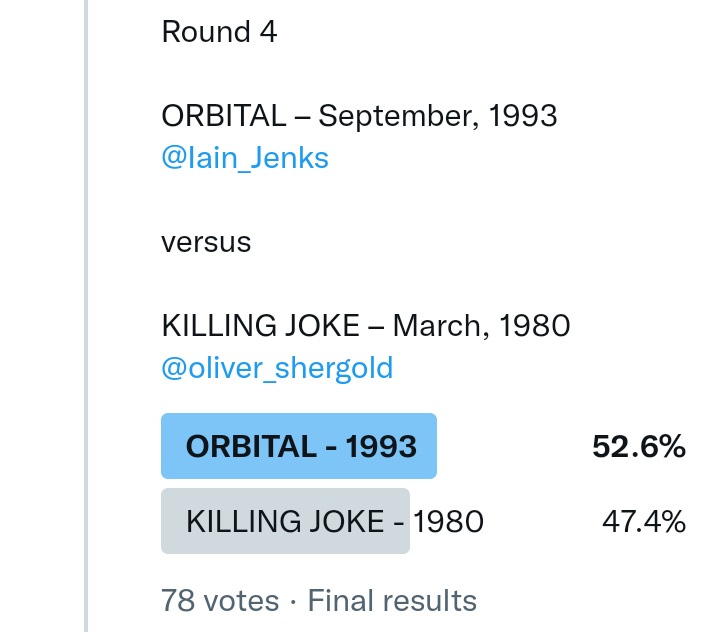Click the dot separator before Final results

[293, 601]
